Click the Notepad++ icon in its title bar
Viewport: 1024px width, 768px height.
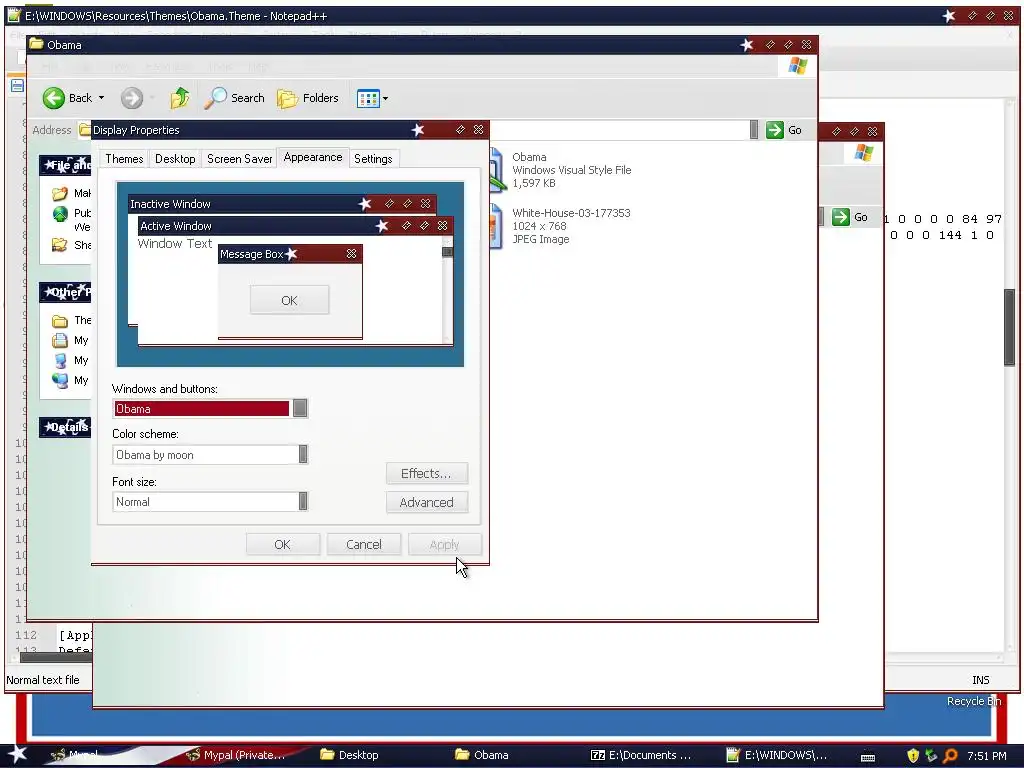pyautogui.click(x=14, y=15)
